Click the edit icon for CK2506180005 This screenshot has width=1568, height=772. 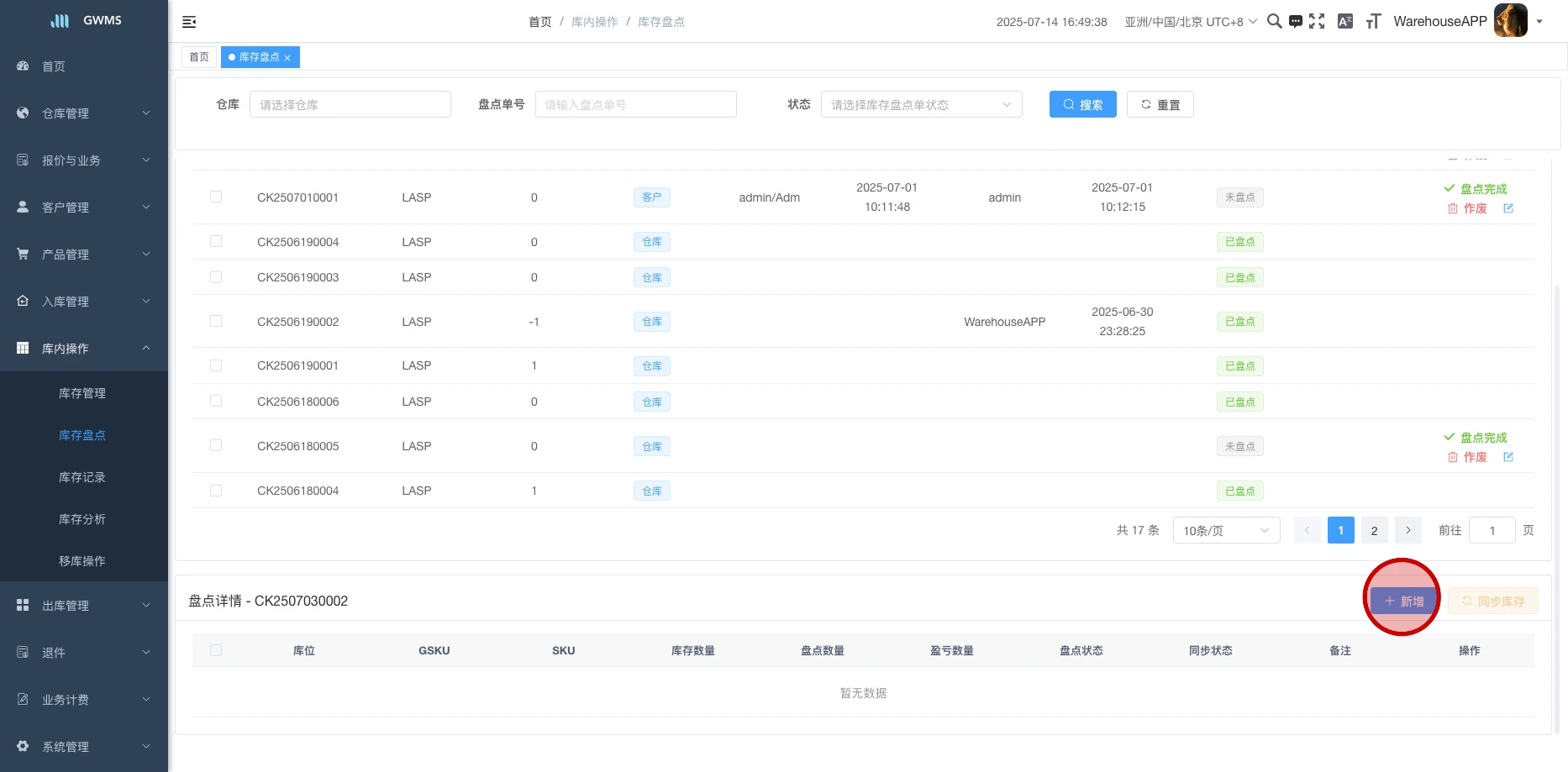tap(1508, 457)
